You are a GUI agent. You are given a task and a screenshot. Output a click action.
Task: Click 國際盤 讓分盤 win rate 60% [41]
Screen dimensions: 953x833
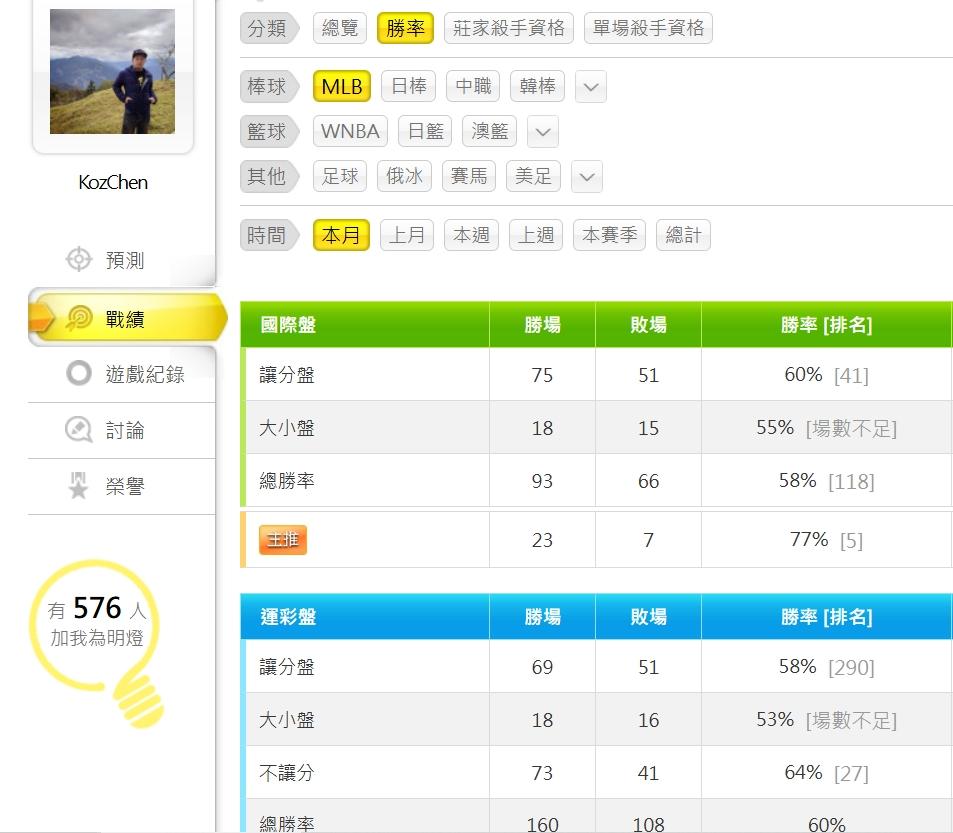point(826,375)
